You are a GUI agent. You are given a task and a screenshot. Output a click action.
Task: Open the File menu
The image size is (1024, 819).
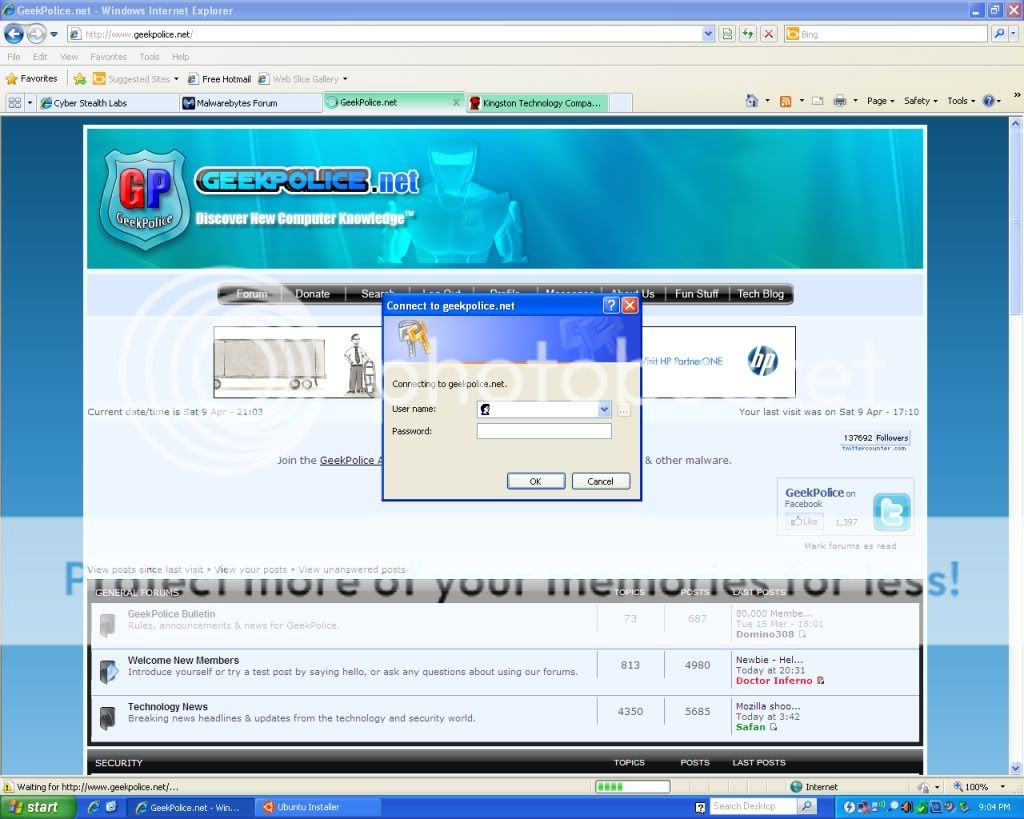[14, 57]
